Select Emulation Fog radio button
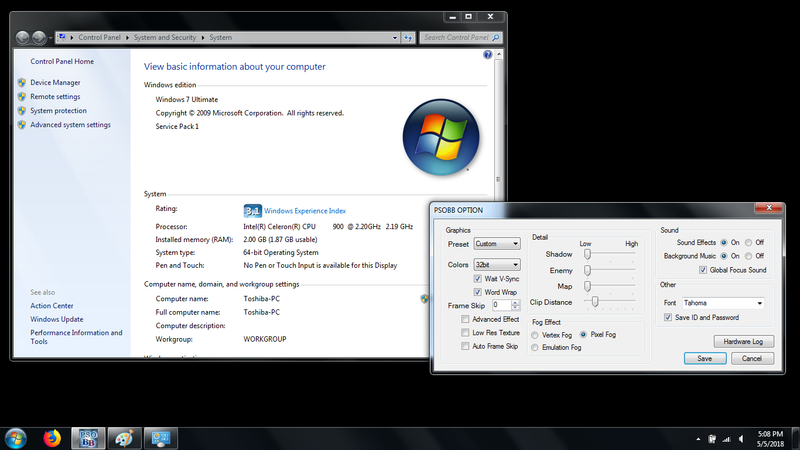Screen dimensions: 800x450 535,347
